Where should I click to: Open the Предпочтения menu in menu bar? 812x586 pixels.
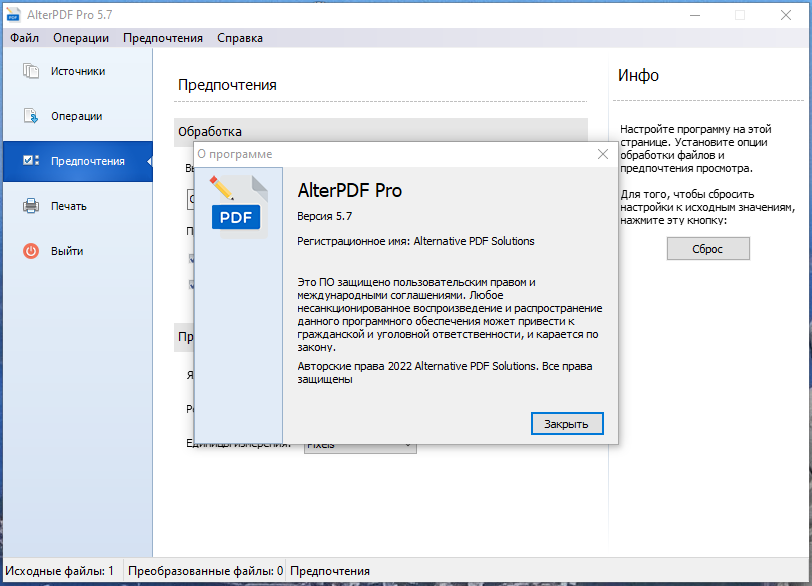(x=163, y=38)
